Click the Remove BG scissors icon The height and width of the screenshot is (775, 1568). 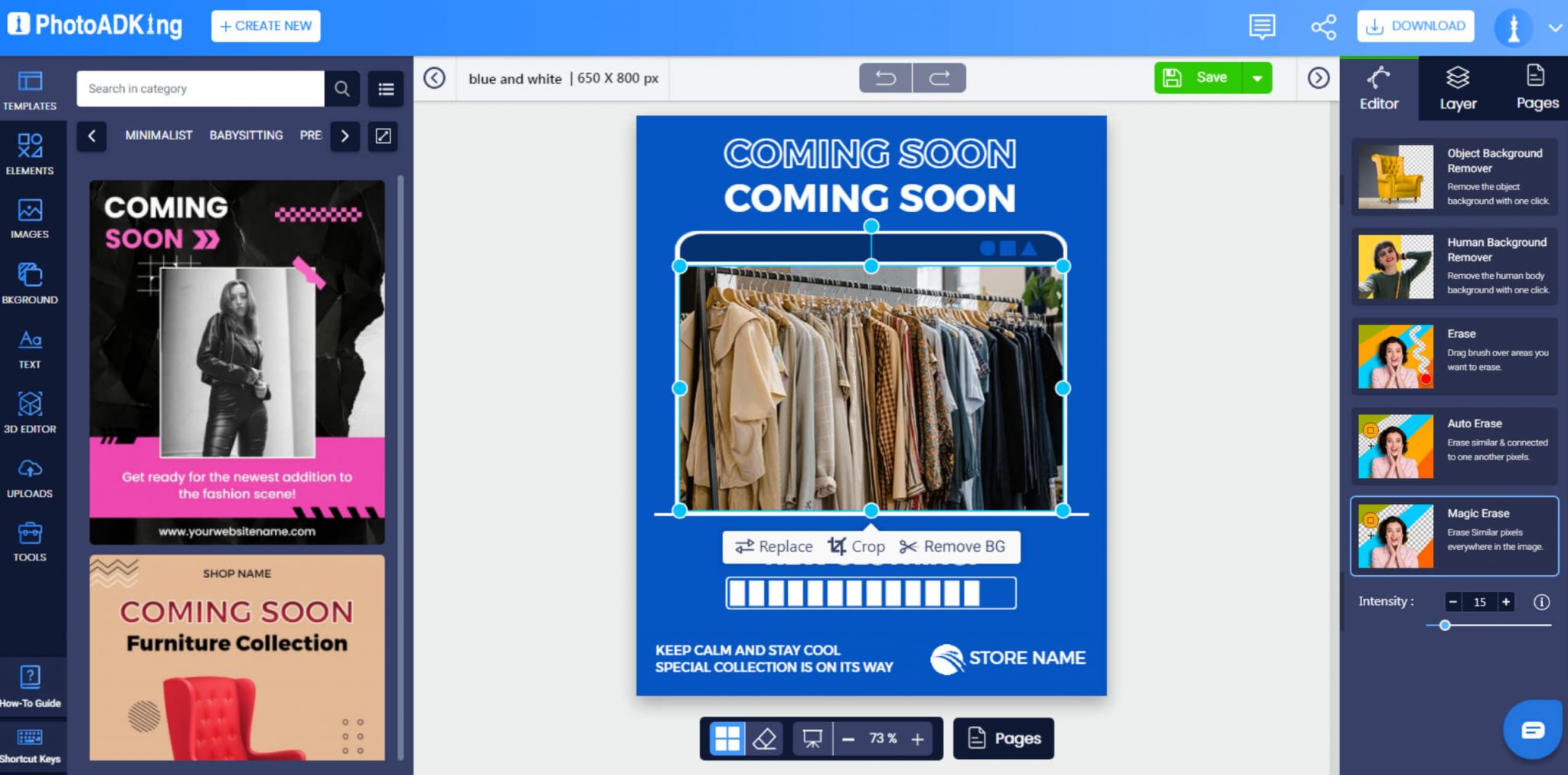click(910, 546)
